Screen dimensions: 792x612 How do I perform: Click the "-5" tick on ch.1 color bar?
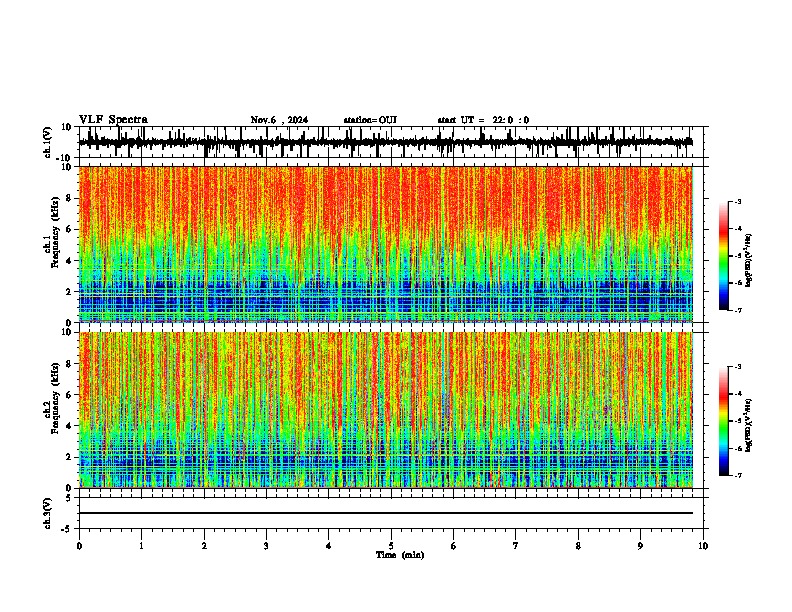click(737, 256)
